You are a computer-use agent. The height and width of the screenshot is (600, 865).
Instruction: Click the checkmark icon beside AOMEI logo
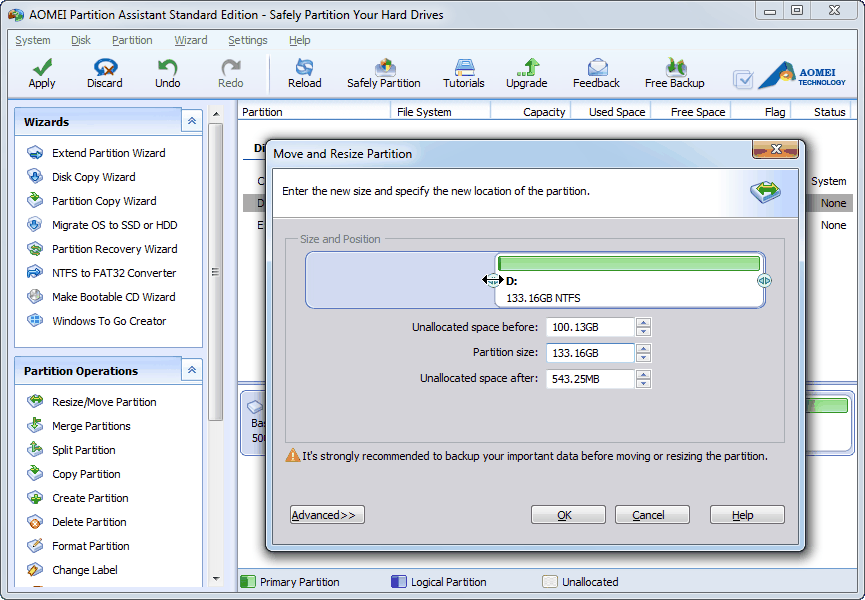(743, 79)
